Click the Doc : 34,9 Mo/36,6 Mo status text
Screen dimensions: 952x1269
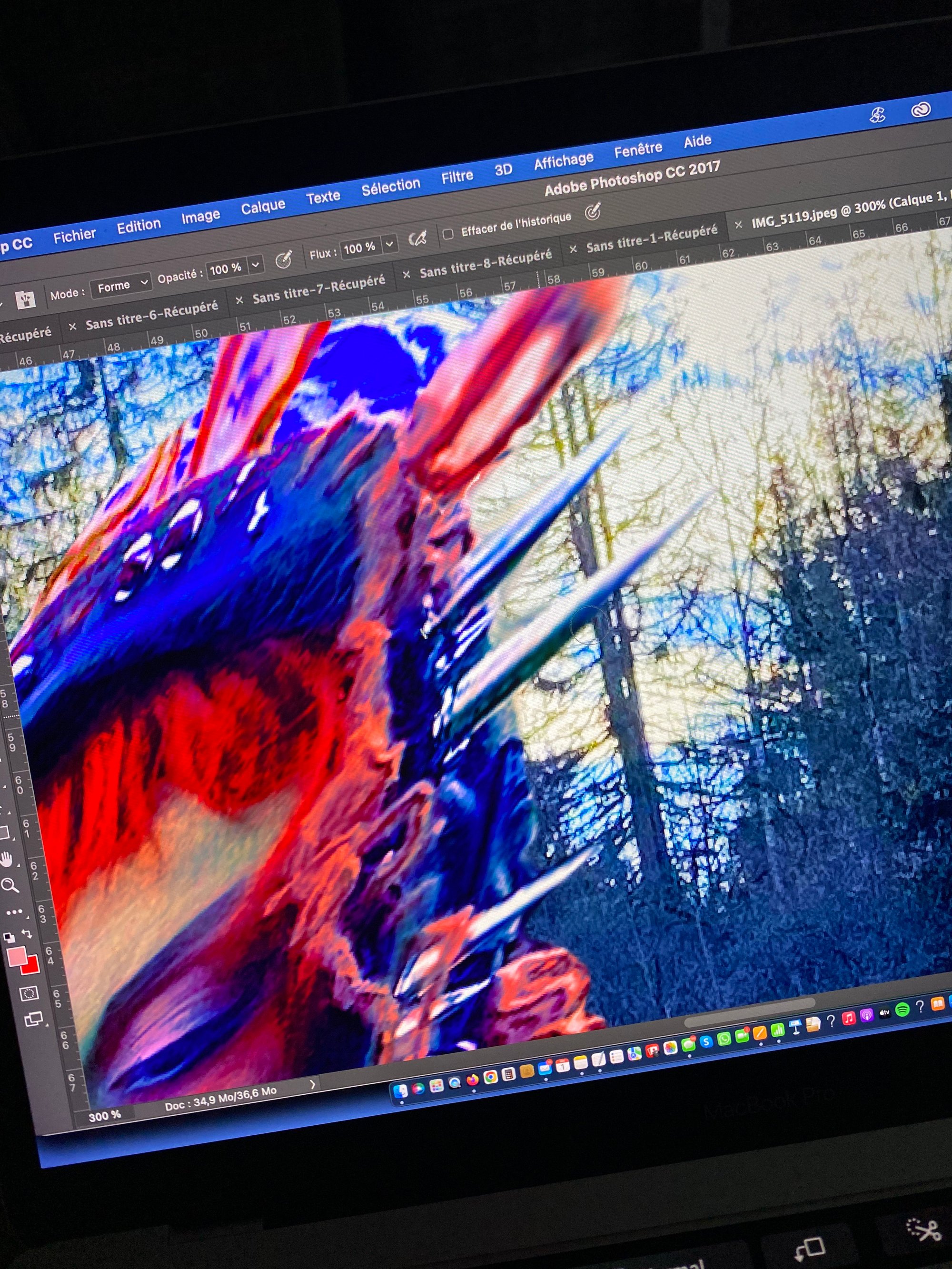coord(220,1098)
